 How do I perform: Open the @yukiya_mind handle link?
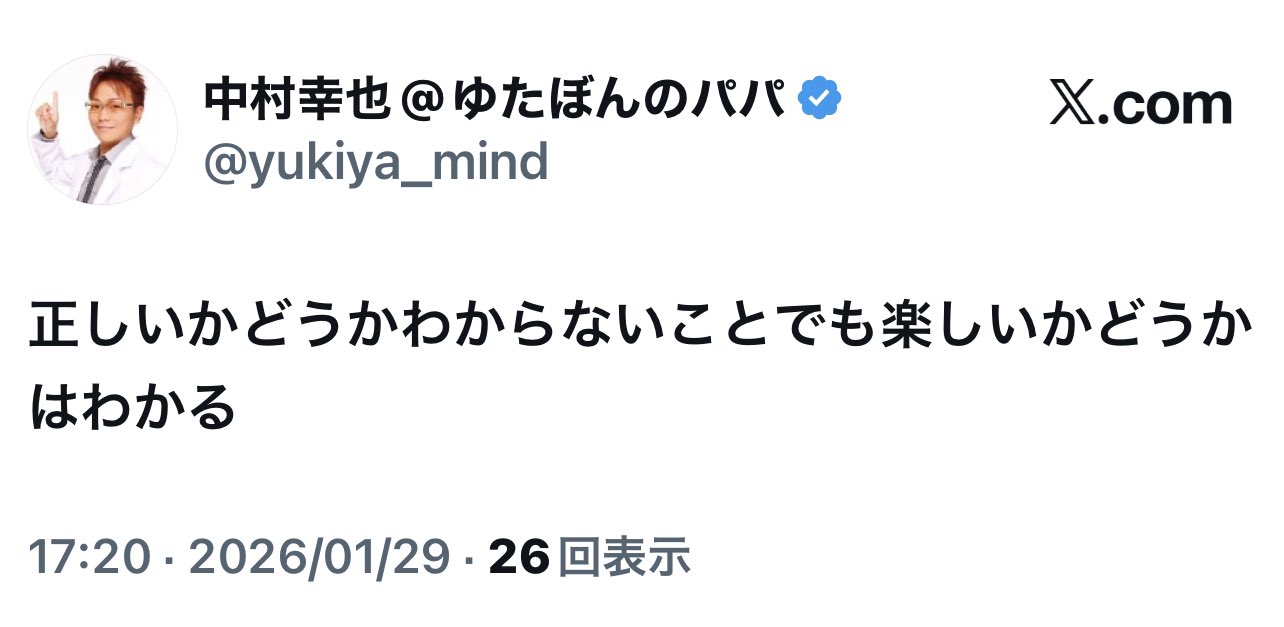coord(376,162)
